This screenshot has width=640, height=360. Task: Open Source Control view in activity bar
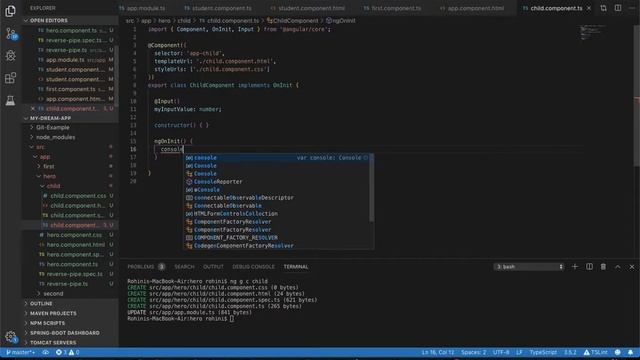(11, 33)
